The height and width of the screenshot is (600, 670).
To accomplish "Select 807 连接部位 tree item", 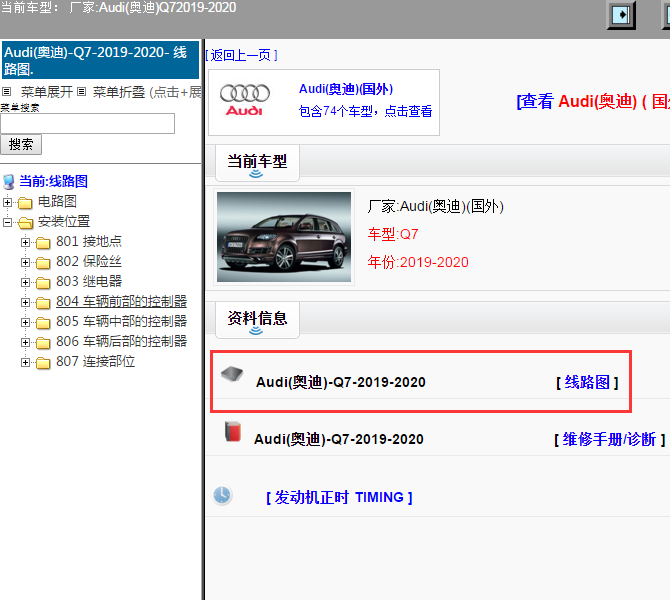I will point(95,362).
